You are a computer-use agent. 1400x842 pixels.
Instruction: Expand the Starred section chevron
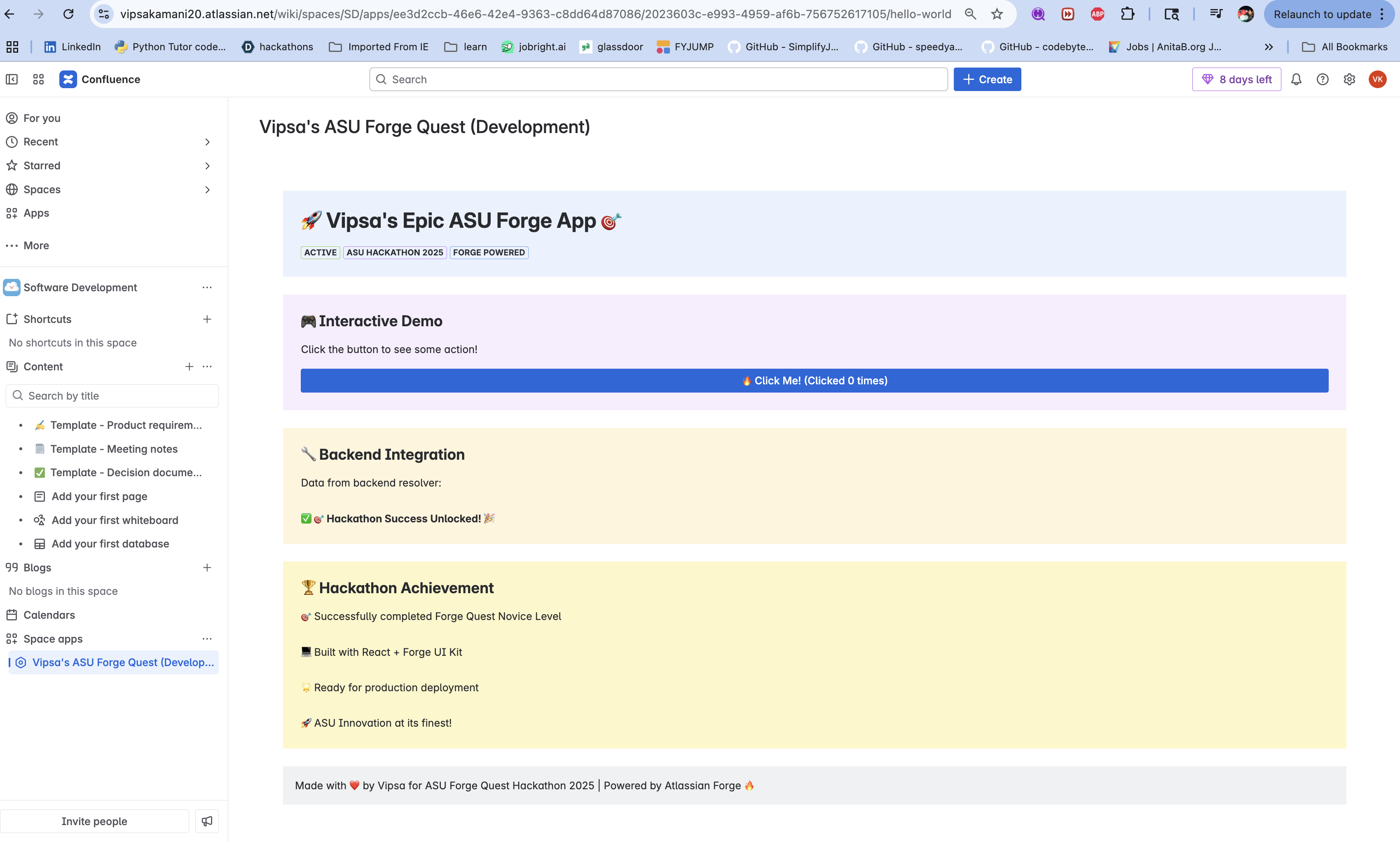[x=207, y=166]
